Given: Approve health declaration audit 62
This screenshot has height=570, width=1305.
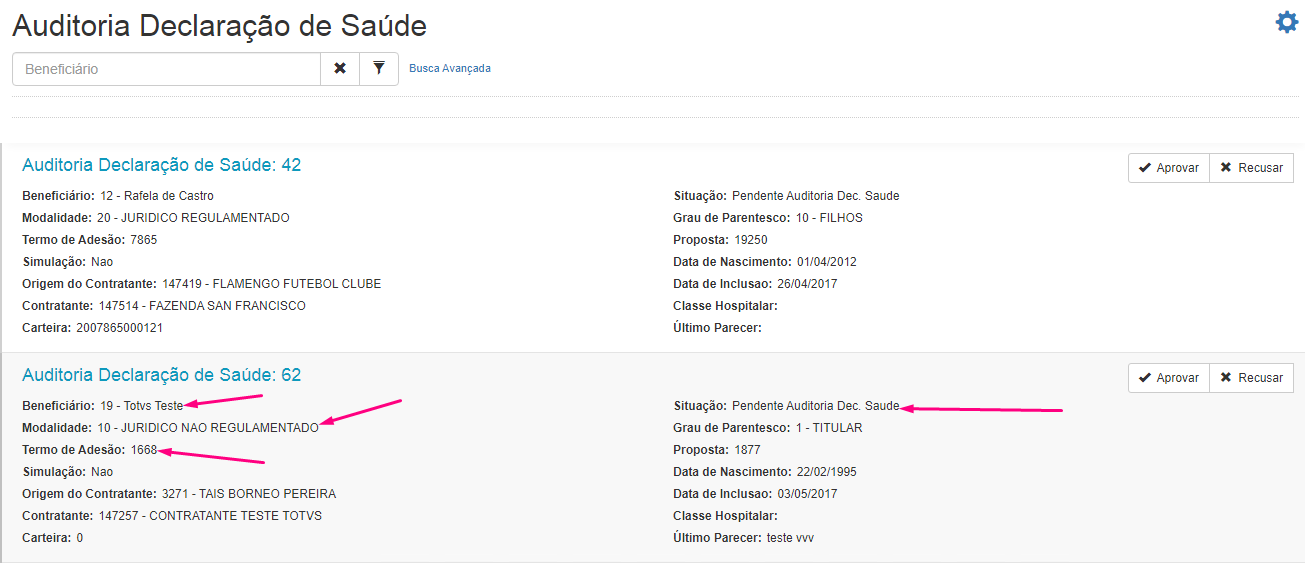Looking at the screenshot, I should pos(1169,378).
